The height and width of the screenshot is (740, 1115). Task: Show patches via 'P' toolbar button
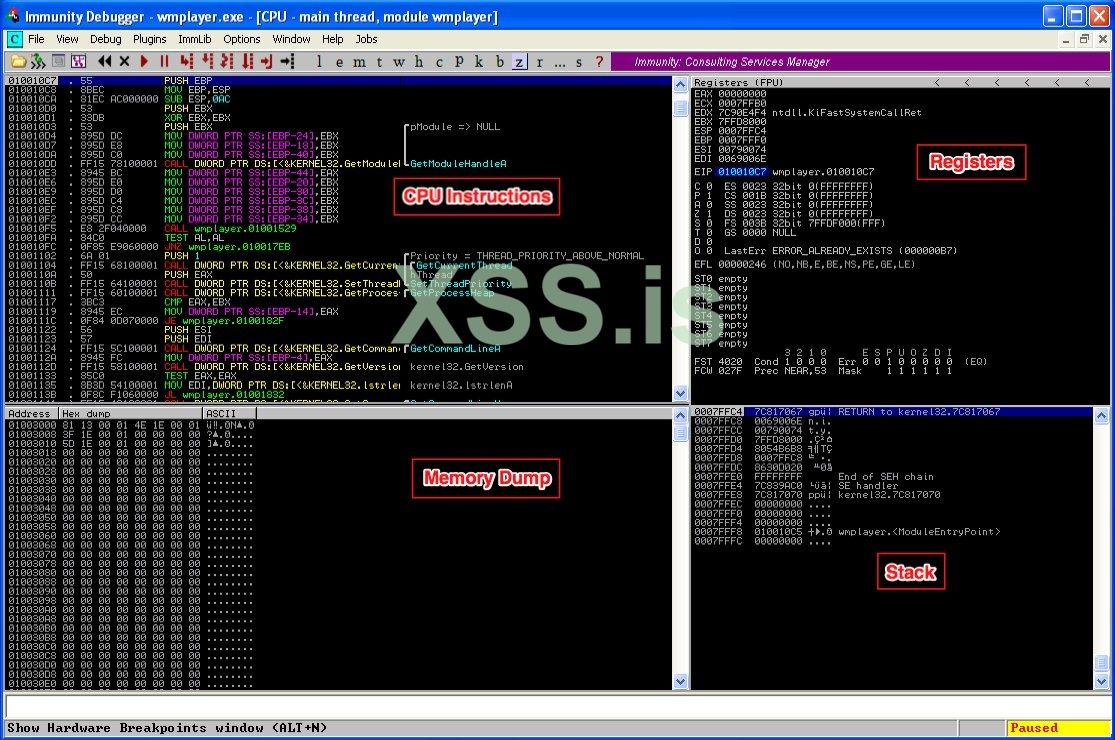(x=459, y=62)
